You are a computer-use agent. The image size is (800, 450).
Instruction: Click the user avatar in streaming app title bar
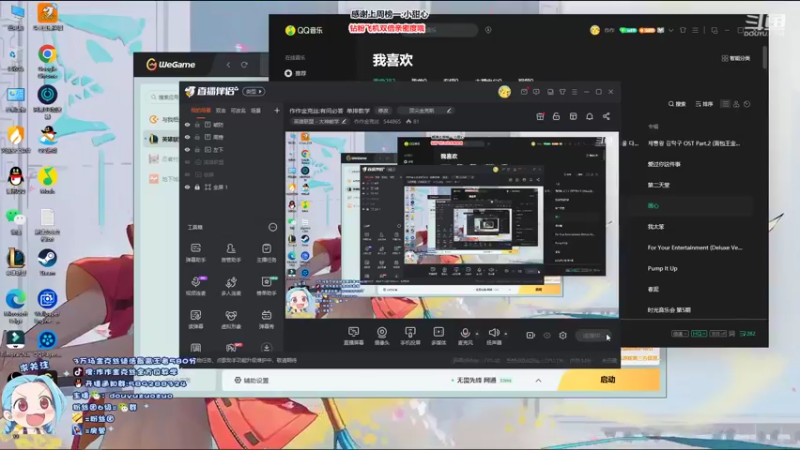504,91
